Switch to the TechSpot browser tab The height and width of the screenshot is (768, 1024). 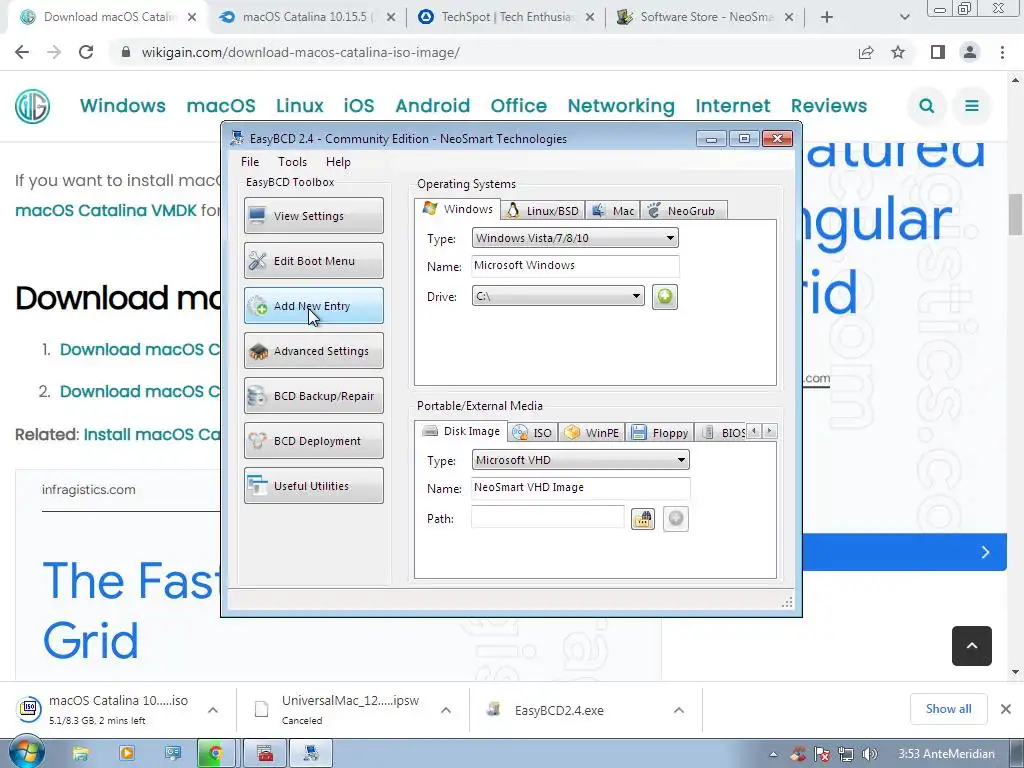click(x=507, y=17)
